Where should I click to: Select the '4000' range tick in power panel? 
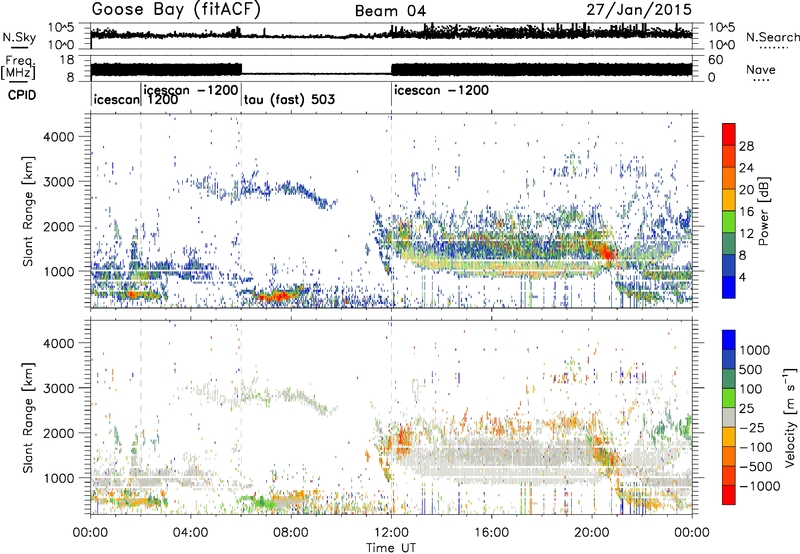[58, 137]
